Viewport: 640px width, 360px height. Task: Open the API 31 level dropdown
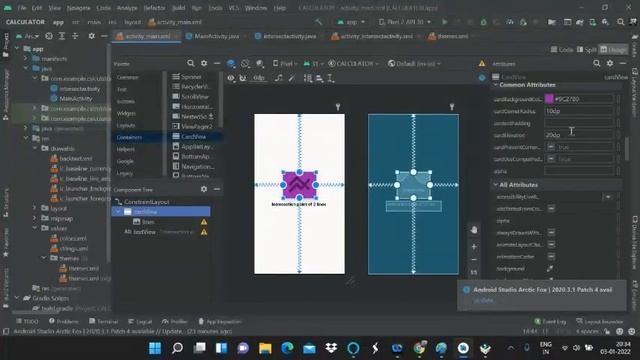[x=313, y=64]
